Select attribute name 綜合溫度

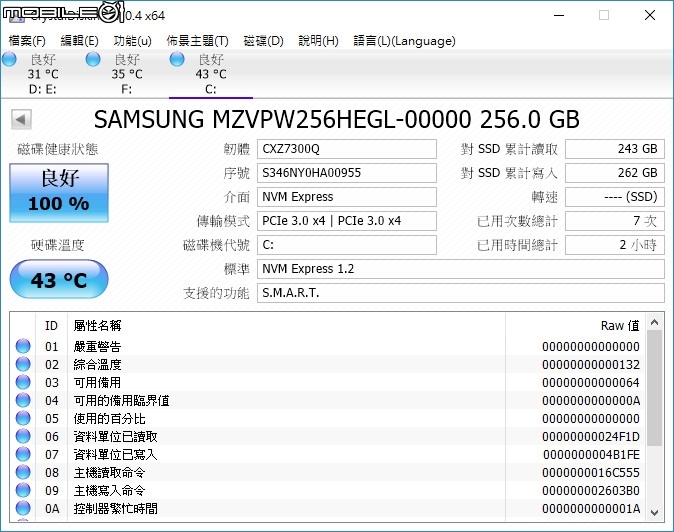coord(98,364)
